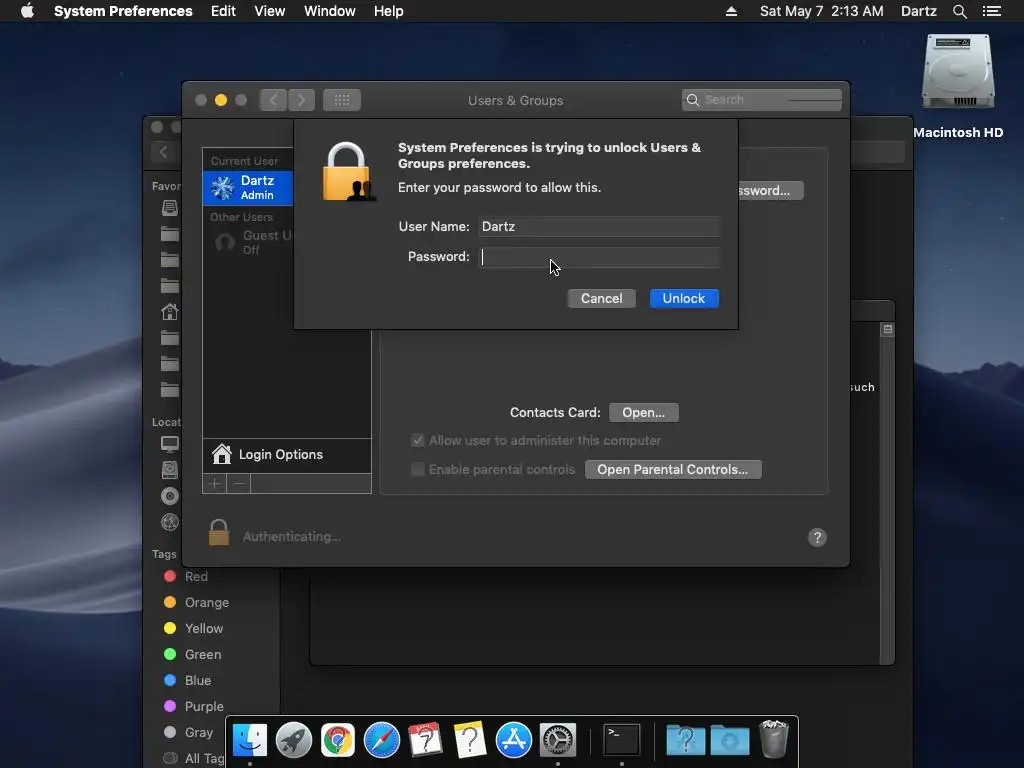Toggle Allow user to administer this computer
This screenshot has height=768, width=1024.
coord(418,441)
